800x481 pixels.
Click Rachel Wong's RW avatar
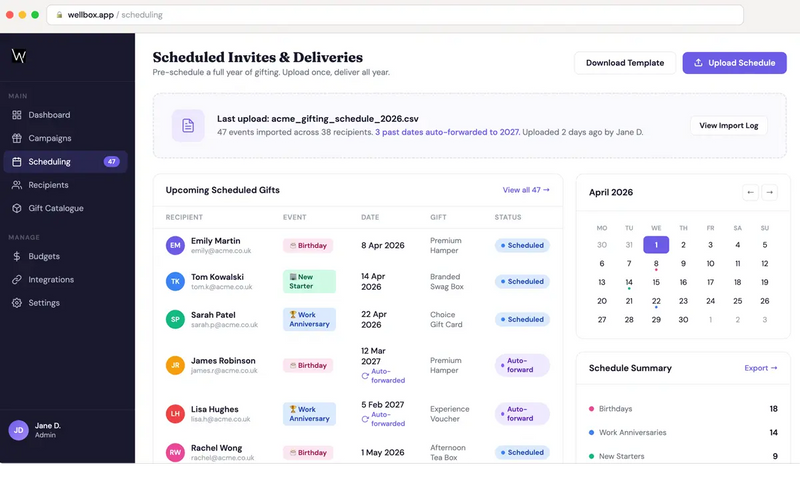[175, 452]
